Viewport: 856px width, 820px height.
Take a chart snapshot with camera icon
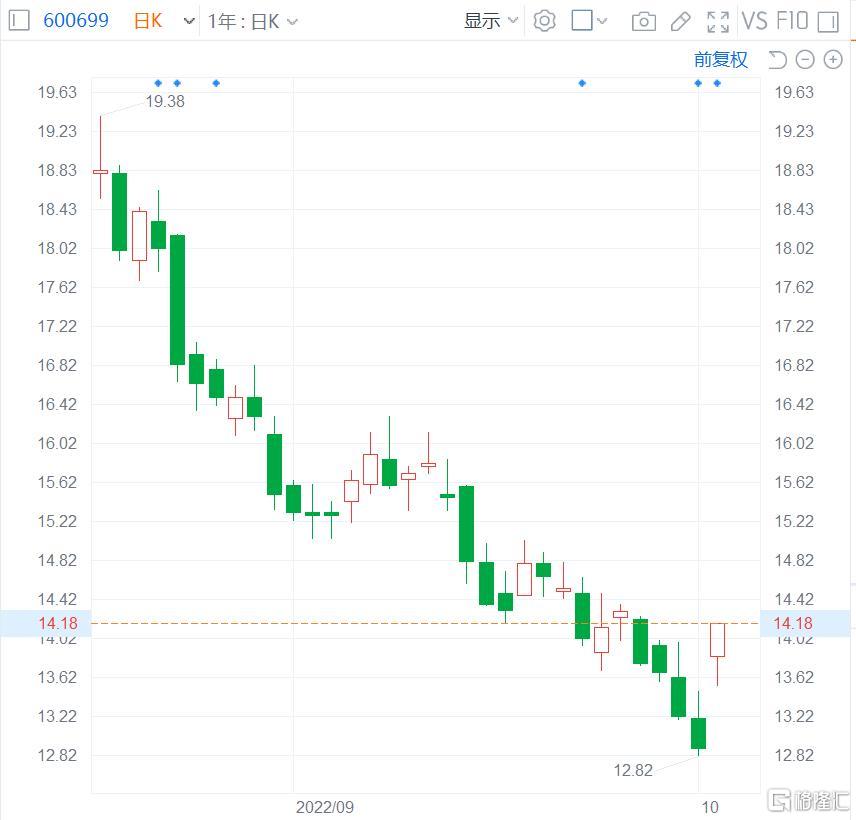click(x=644, y=22)
